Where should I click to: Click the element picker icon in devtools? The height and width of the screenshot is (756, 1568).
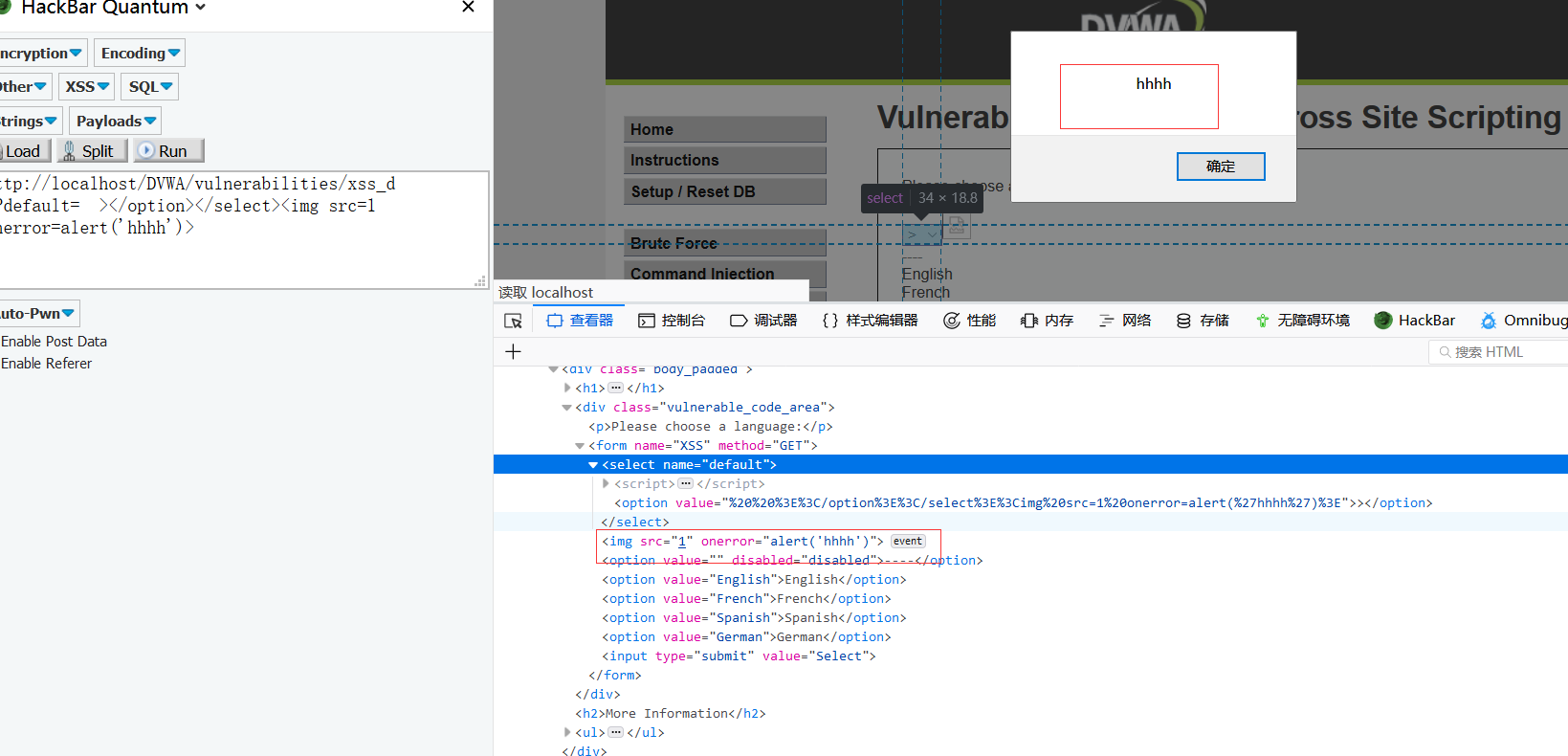pos(514,321)
